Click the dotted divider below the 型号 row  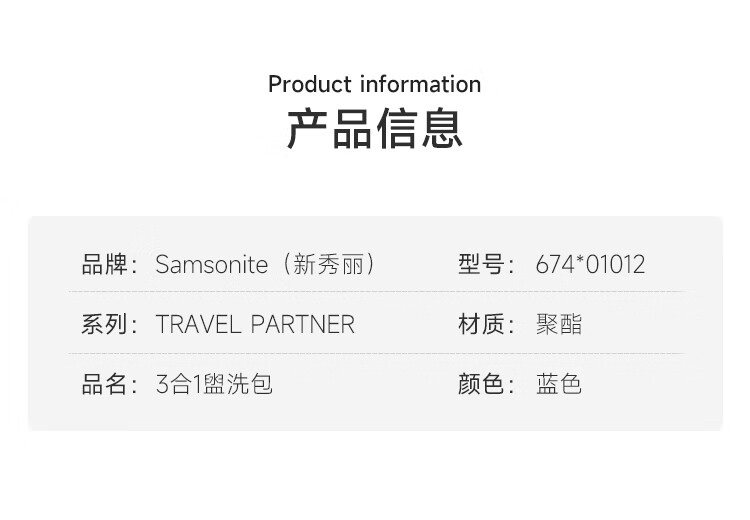point(570,292)
